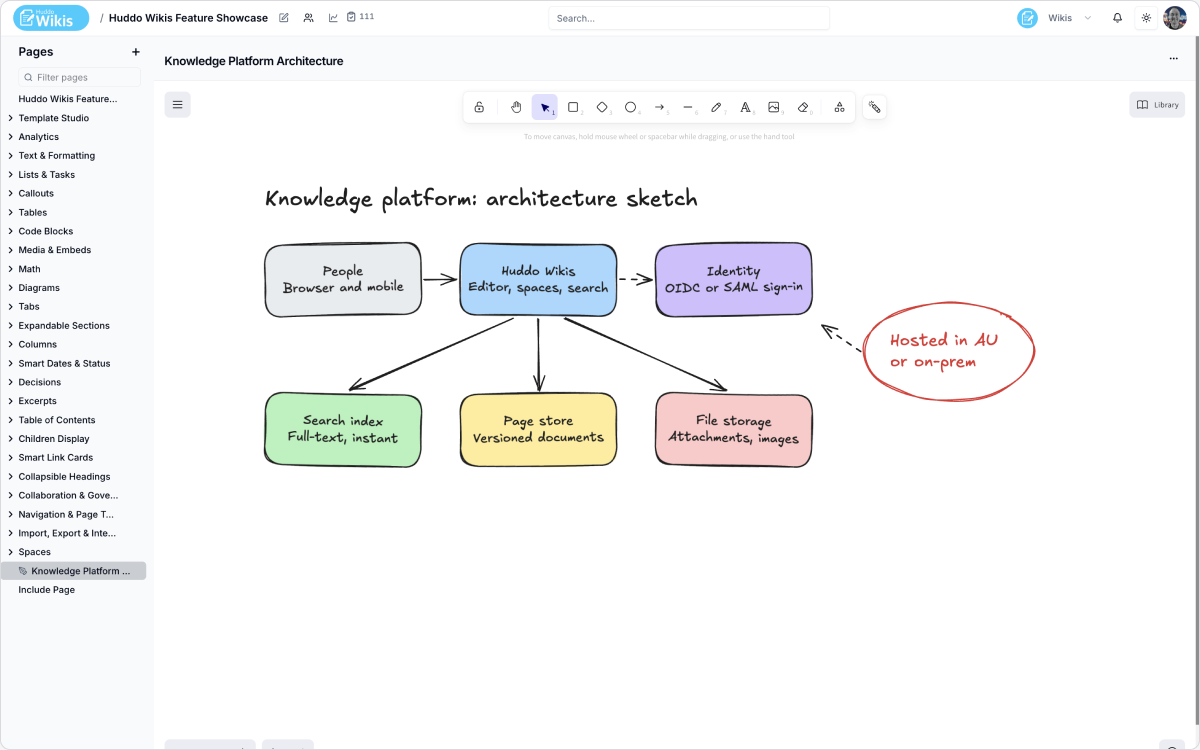Select the purple Identity box
1200x750 pixels.
[x=733, y=280]
